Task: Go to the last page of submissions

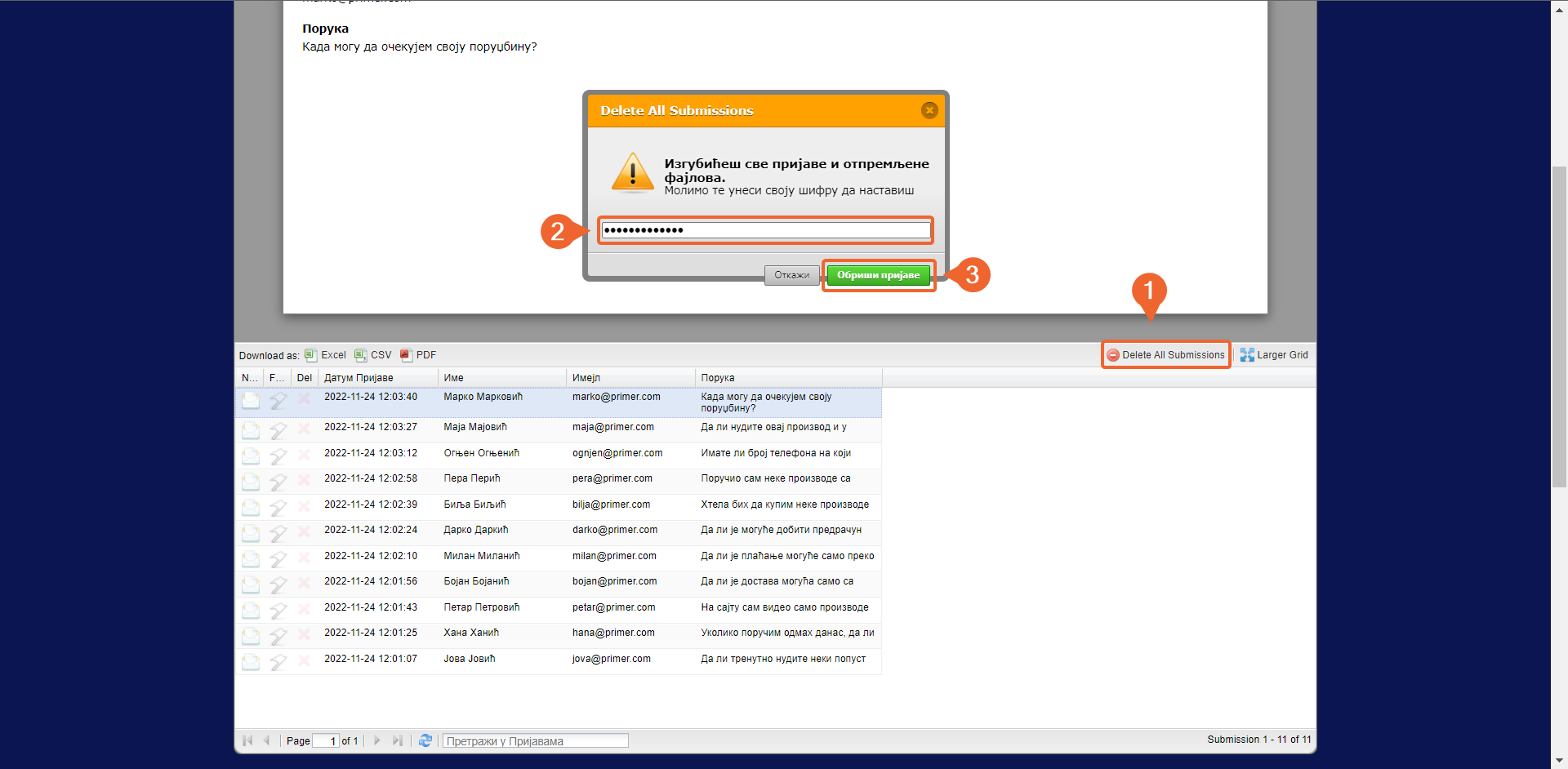Action: 397,740
